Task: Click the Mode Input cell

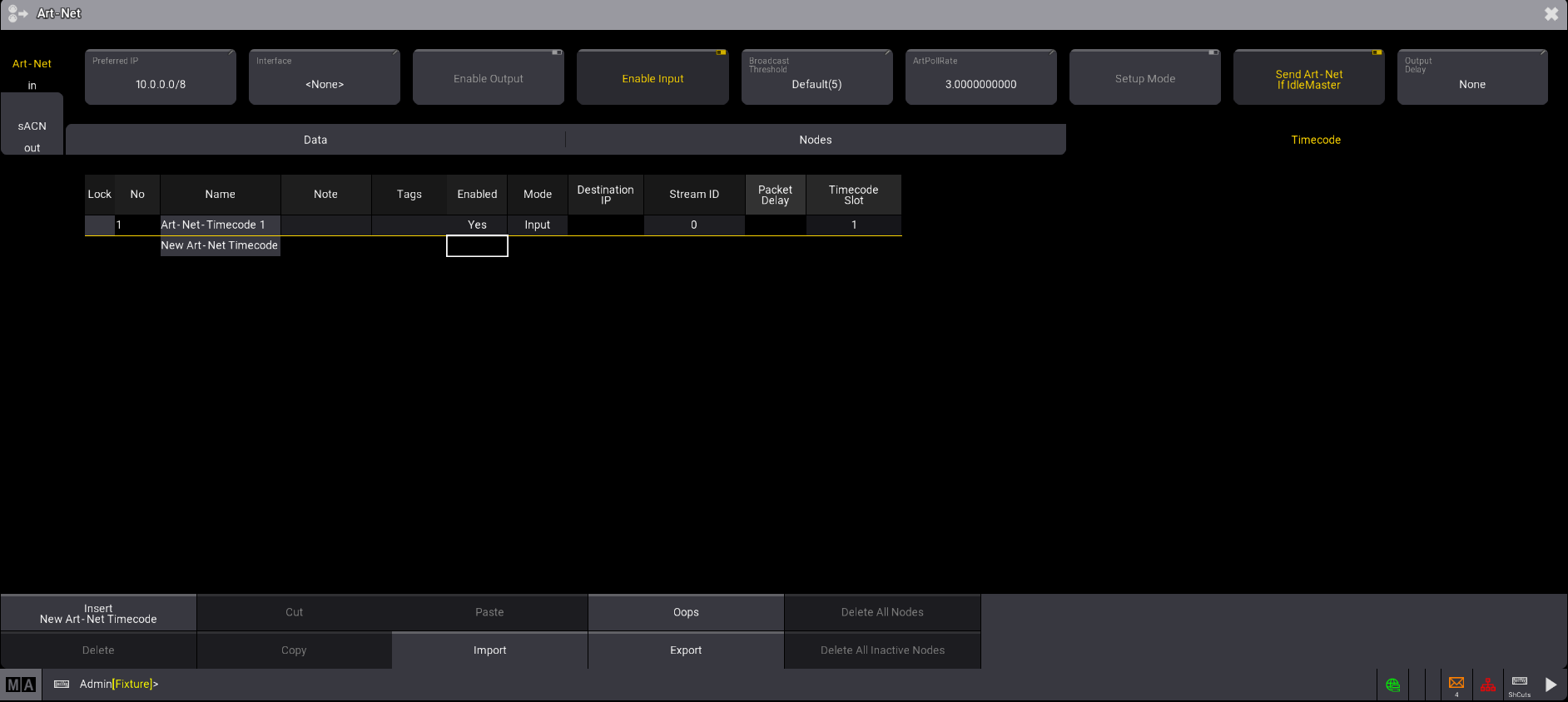Action: click(538, 225)
